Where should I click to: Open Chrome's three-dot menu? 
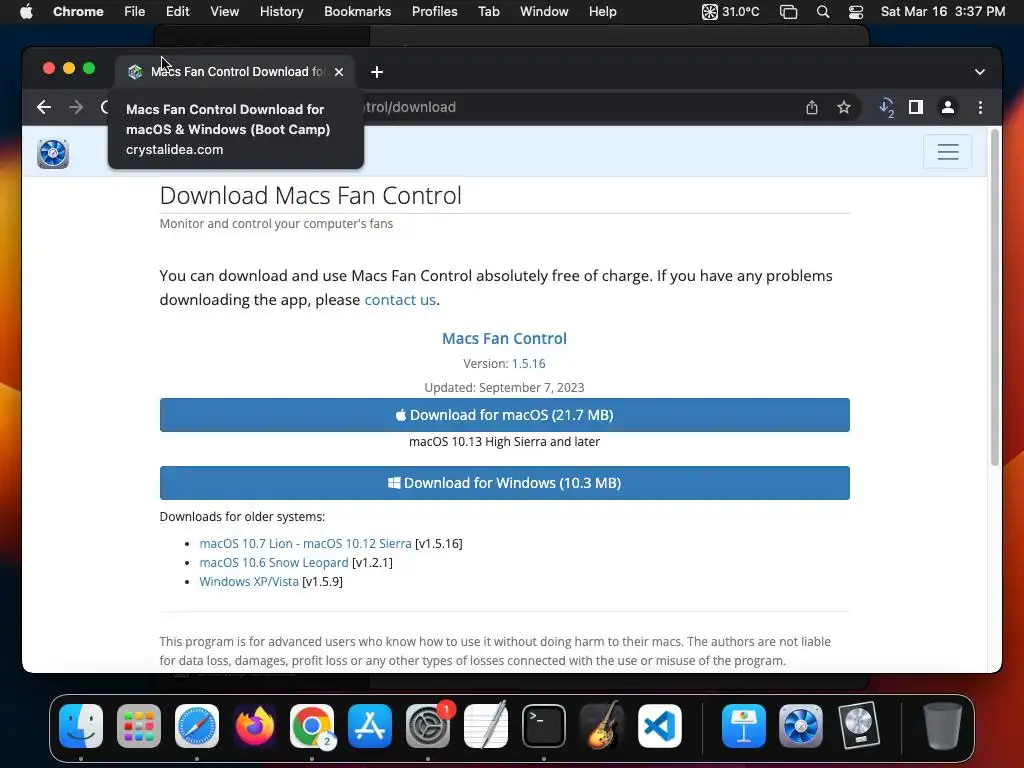pos(980,107)
